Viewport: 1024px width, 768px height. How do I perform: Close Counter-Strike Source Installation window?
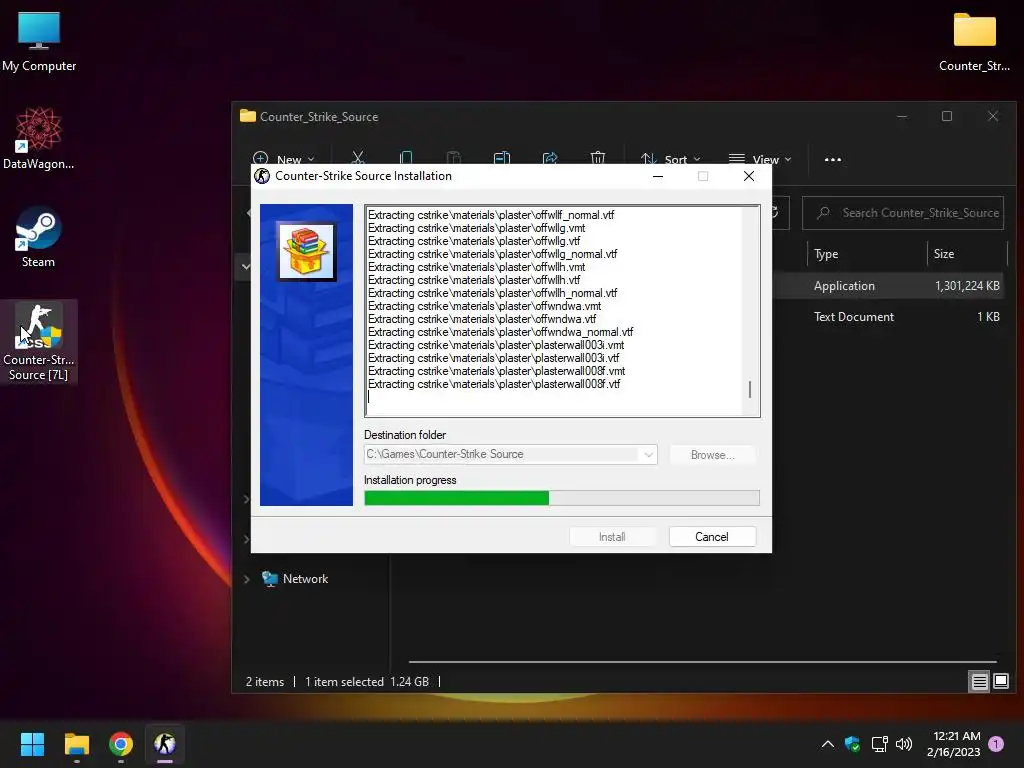coord(749,176)
